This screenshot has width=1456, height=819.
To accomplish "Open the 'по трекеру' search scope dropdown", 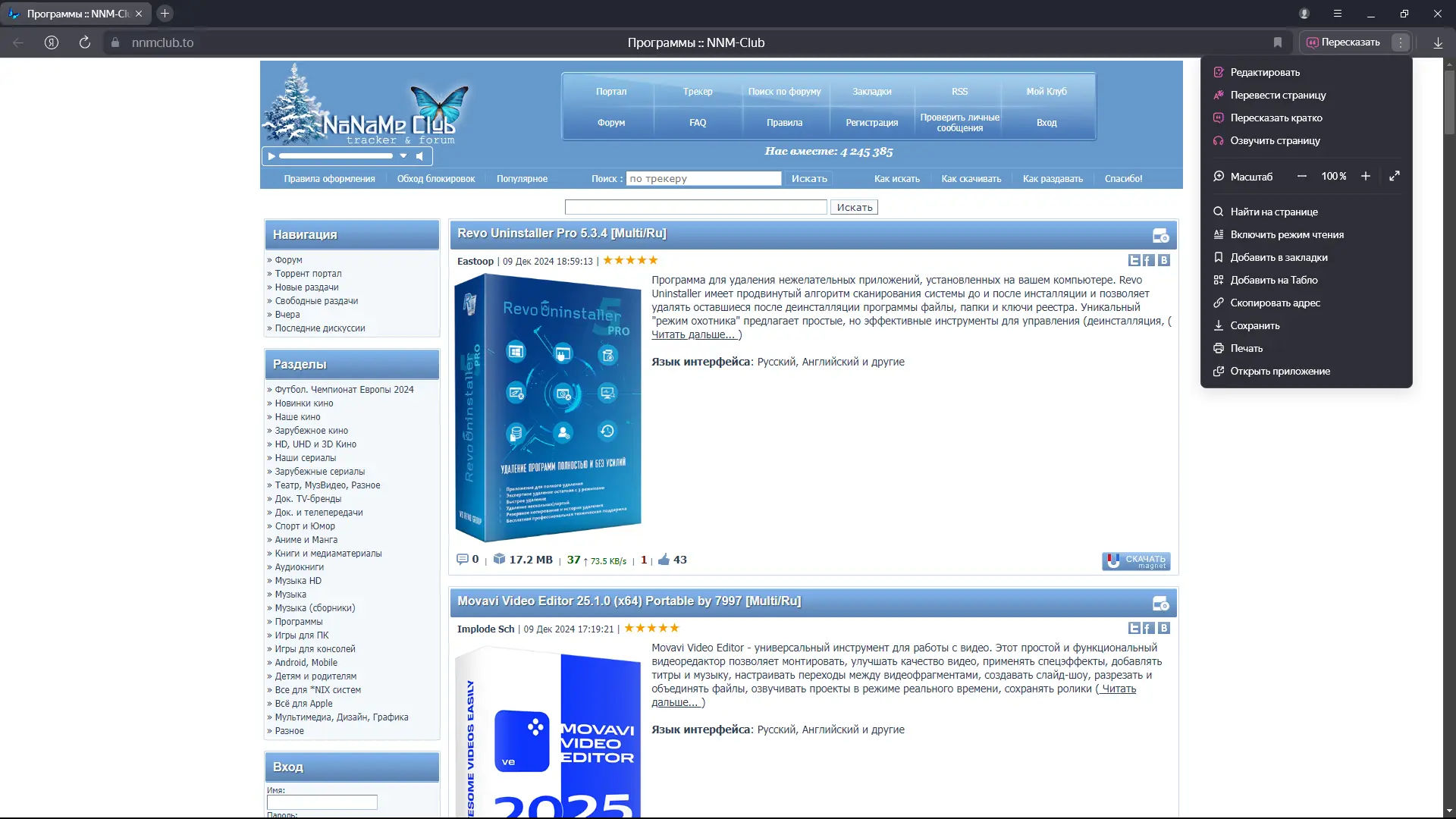I will pyautogui.click(x=702, y=179).
